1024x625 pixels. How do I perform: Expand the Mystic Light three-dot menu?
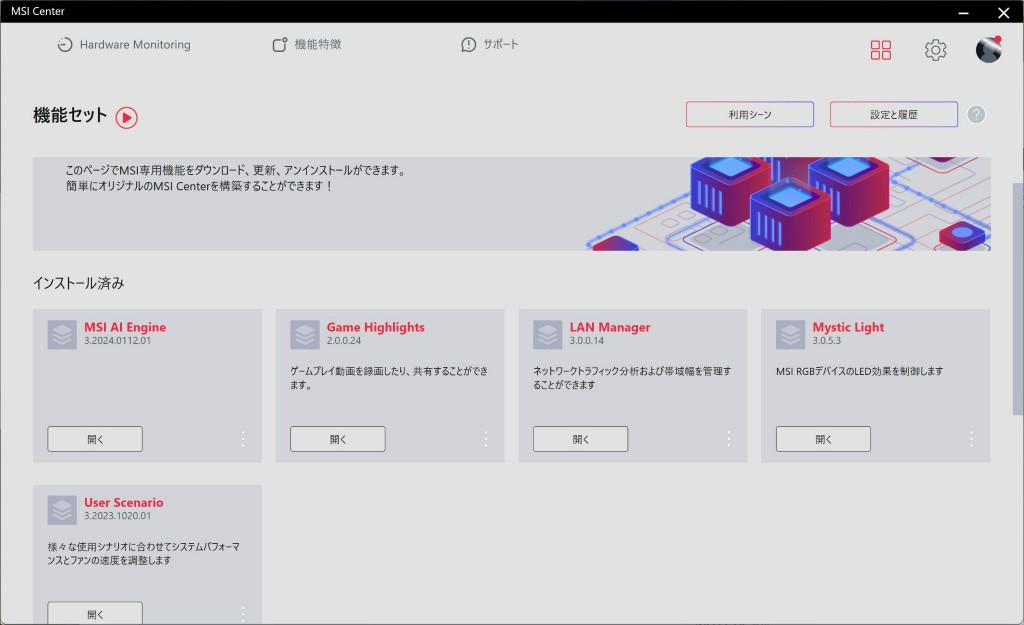coord(972,438)
